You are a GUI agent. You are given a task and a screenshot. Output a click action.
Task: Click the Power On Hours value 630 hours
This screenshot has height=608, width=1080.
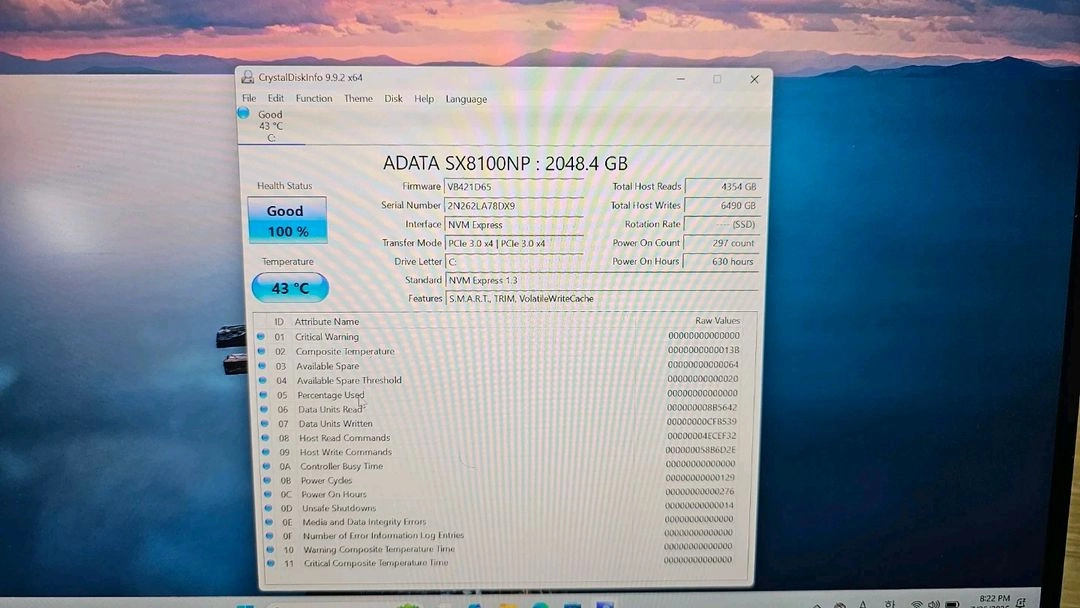pyautogui.click(x=721, y=261)
